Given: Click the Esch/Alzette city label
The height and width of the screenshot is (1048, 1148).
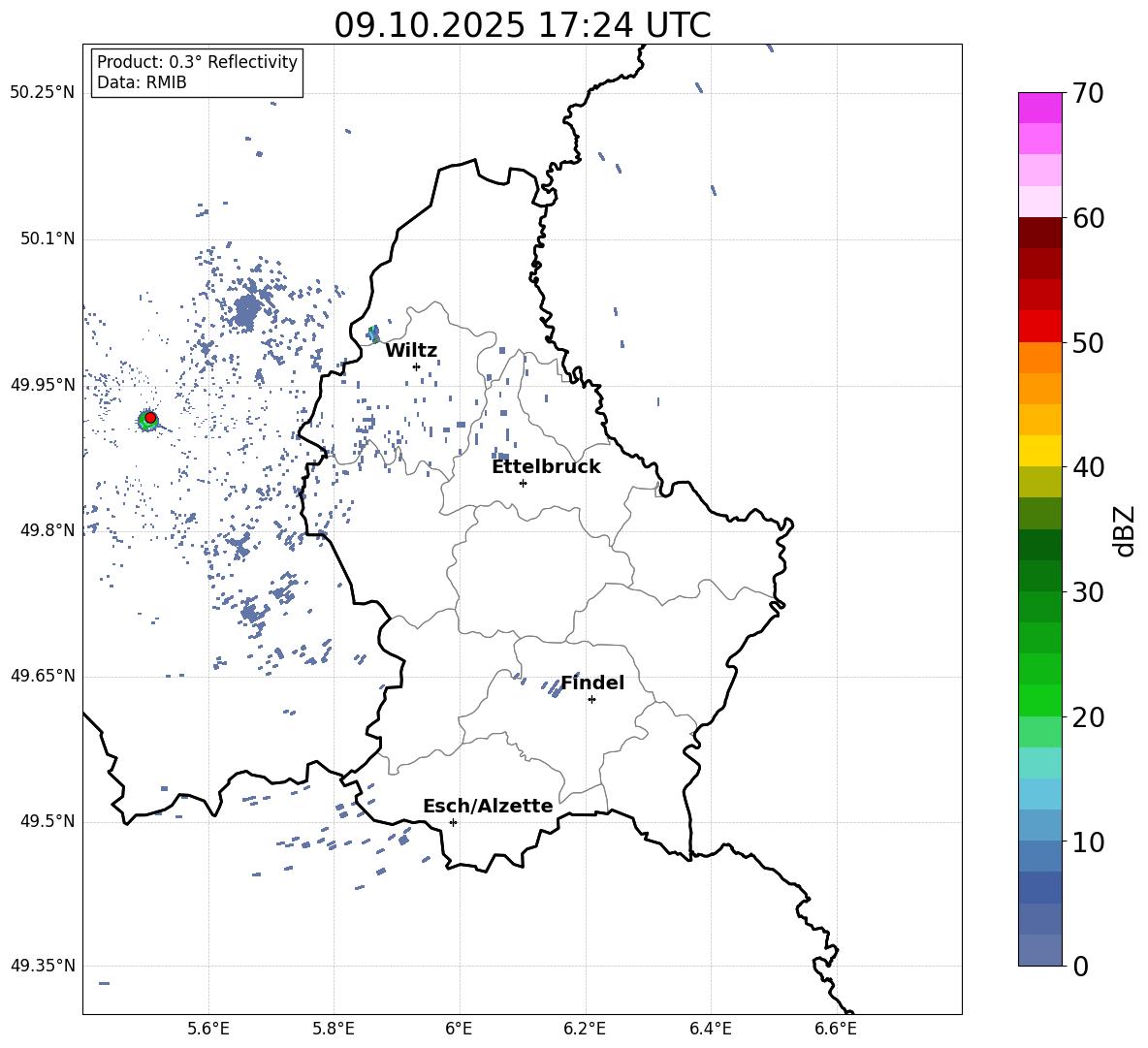Looking at the screenshot, I should click(488, 806).
